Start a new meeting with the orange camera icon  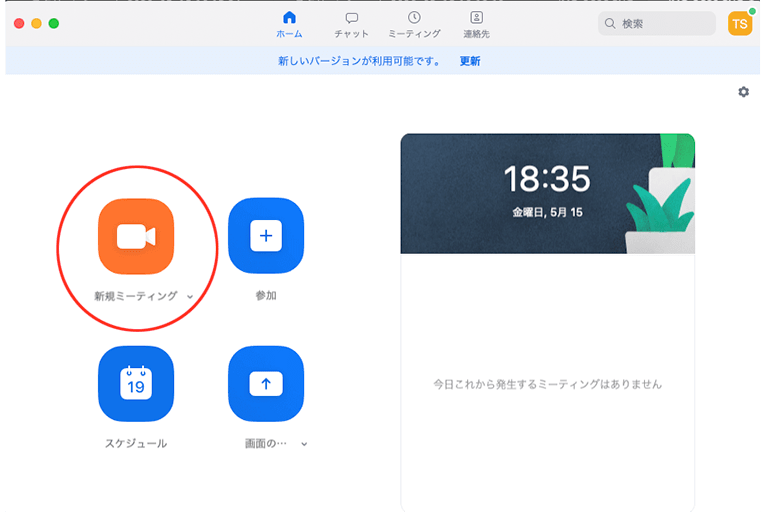pos(136,236)
